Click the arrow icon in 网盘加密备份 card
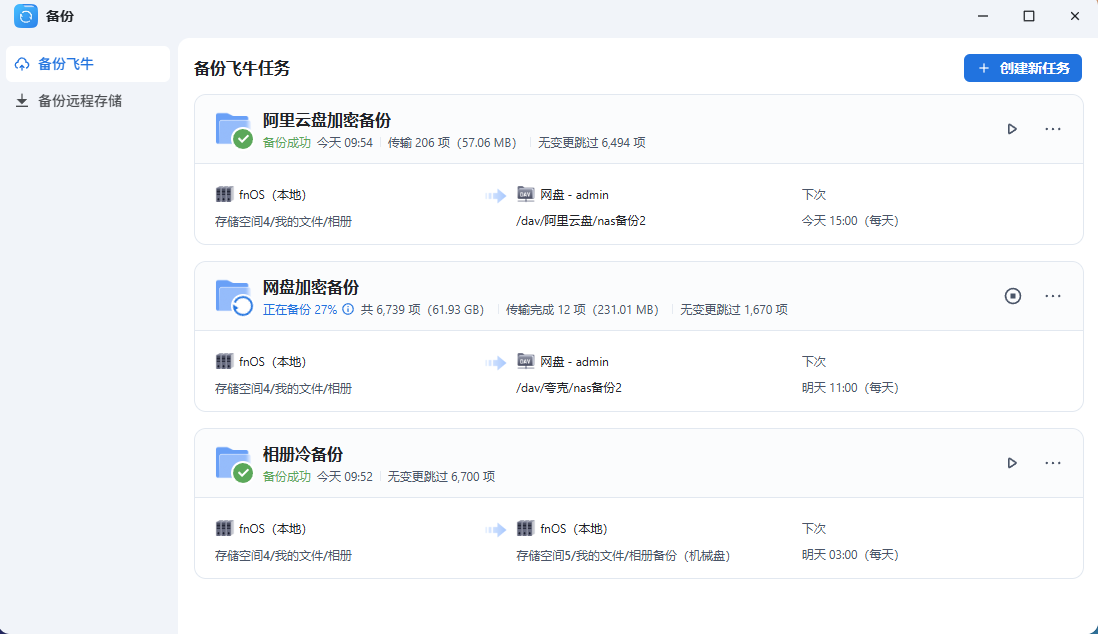 496,362
